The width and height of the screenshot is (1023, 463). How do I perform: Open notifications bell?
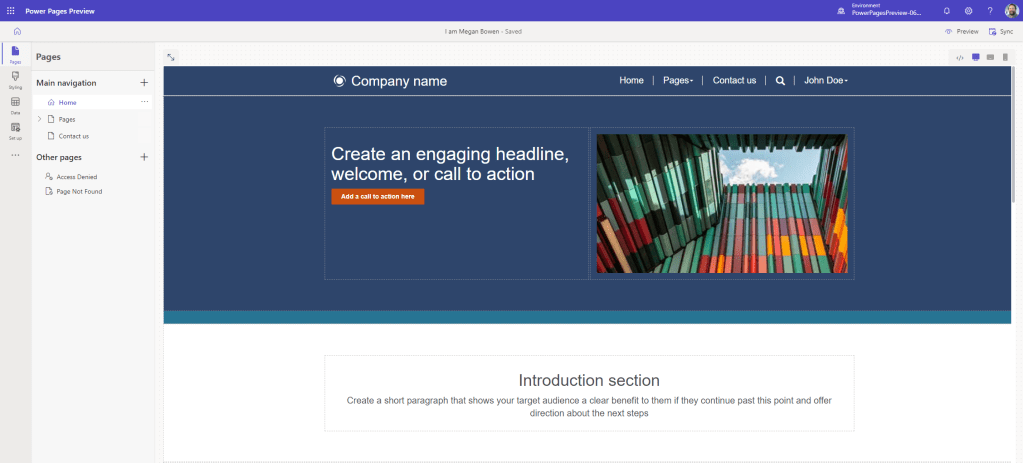point(947,10)
